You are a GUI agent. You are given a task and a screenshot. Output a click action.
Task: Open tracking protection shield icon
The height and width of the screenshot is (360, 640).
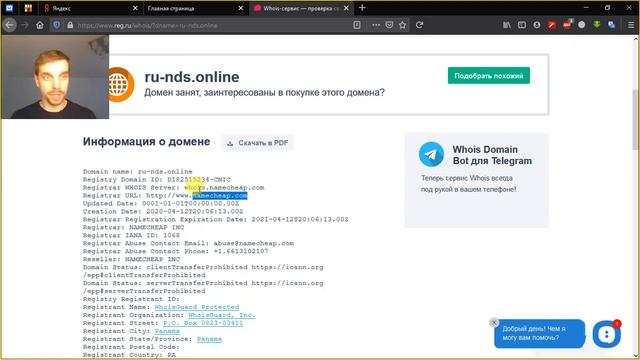pyautogui.click(x=56, y=25)
